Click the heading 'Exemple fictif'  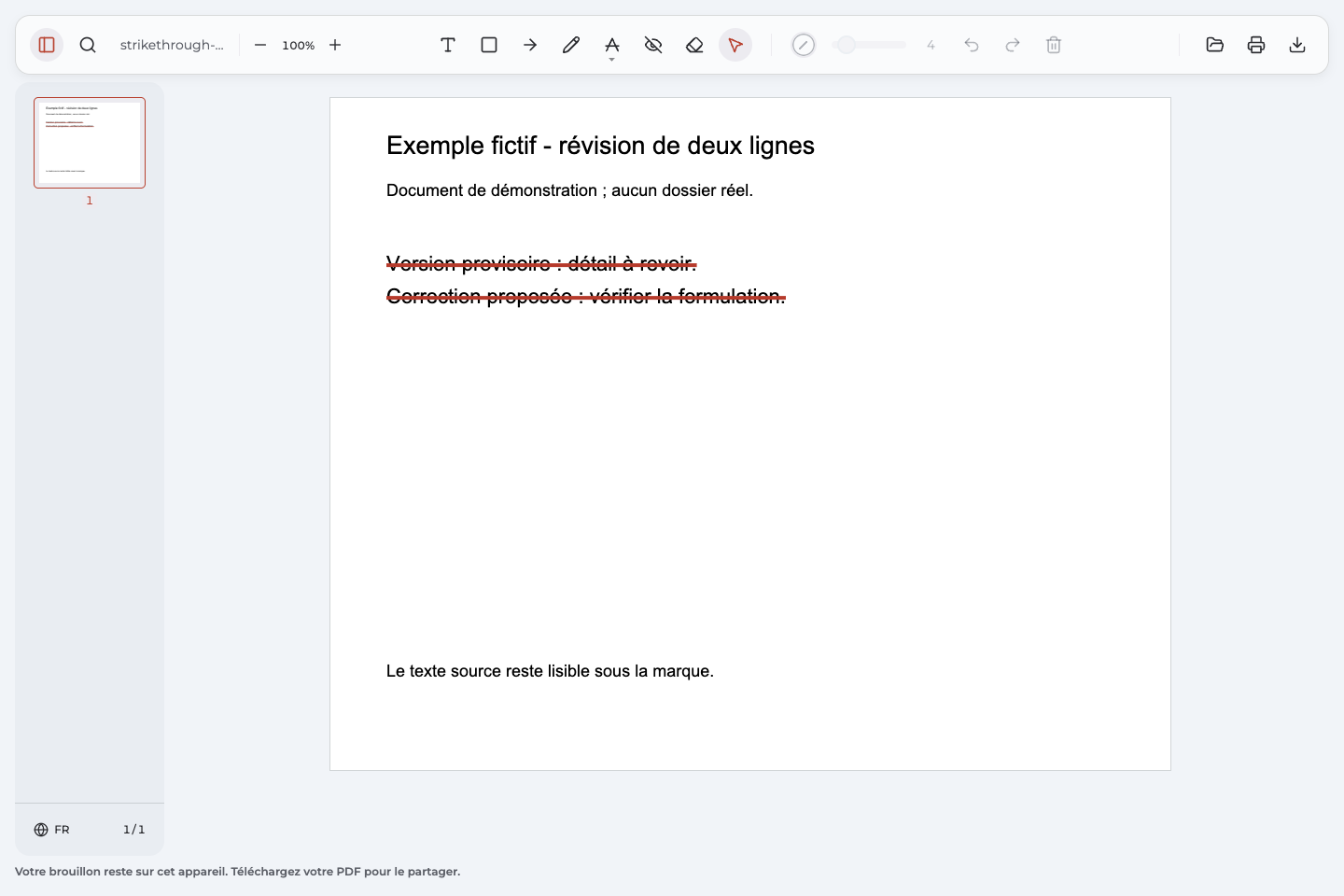[600, 146]
